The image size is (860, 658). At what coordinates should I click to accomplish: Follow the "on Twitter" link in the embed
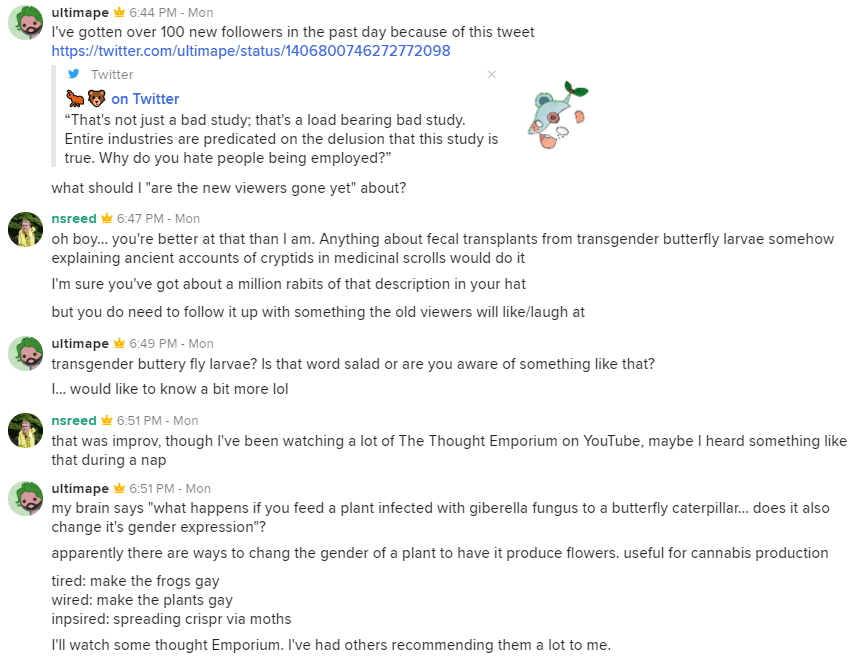[x=145, y=98]
